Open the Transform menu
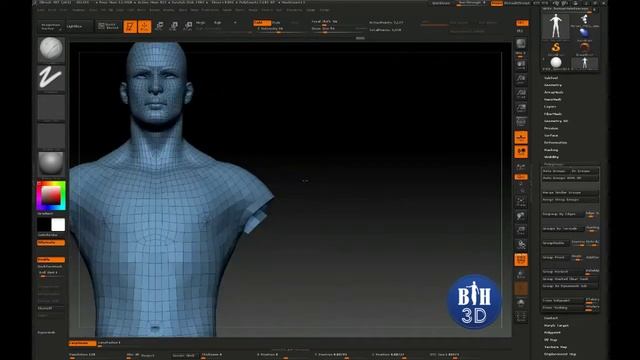The height and width of the screenshot is (360, 640). pos(294,10)
